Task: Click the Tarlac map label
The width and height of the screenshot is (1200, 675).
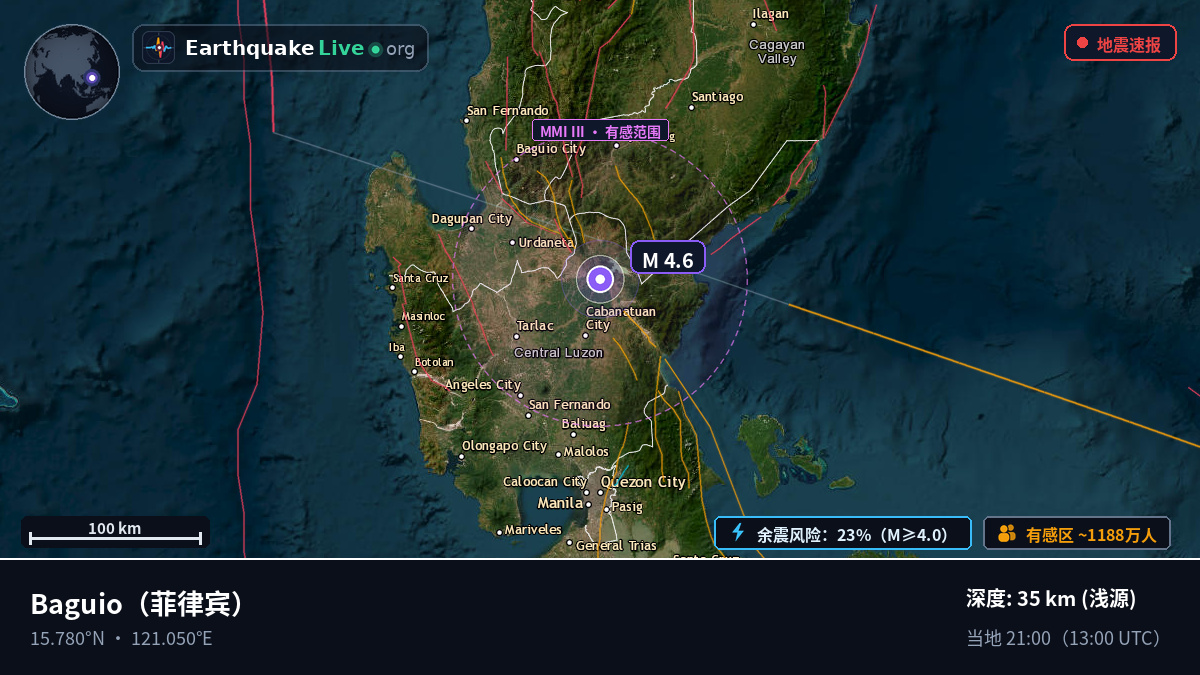Action: click(x=535, y=325)
